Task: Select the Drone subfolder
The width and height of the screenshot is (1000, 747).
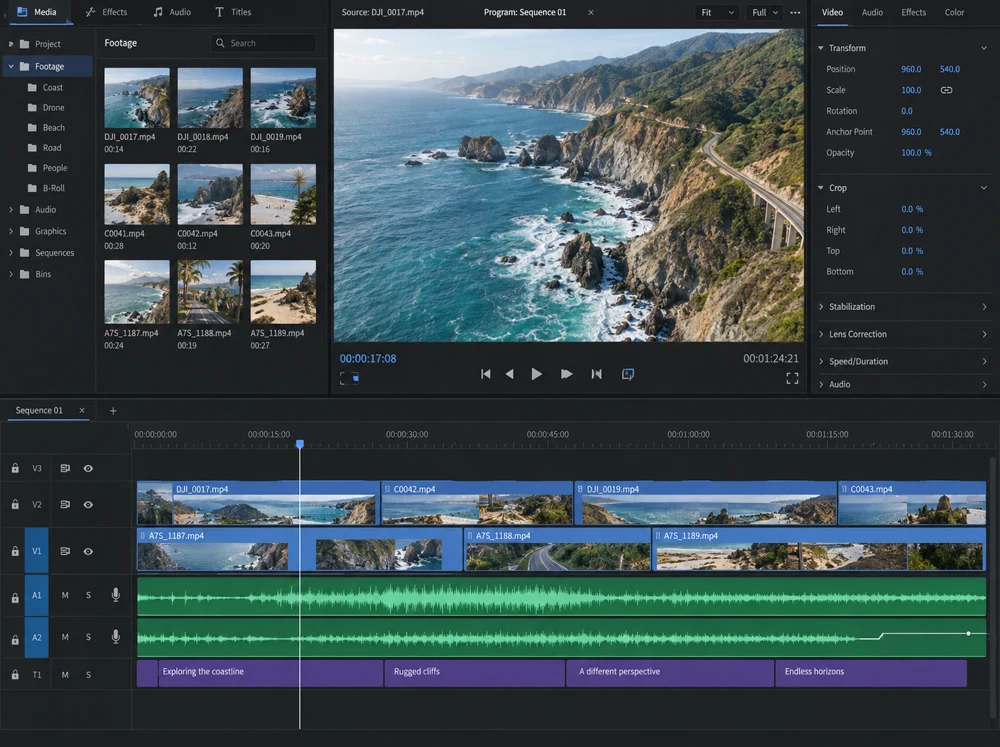Action: (x=54, y=108)
